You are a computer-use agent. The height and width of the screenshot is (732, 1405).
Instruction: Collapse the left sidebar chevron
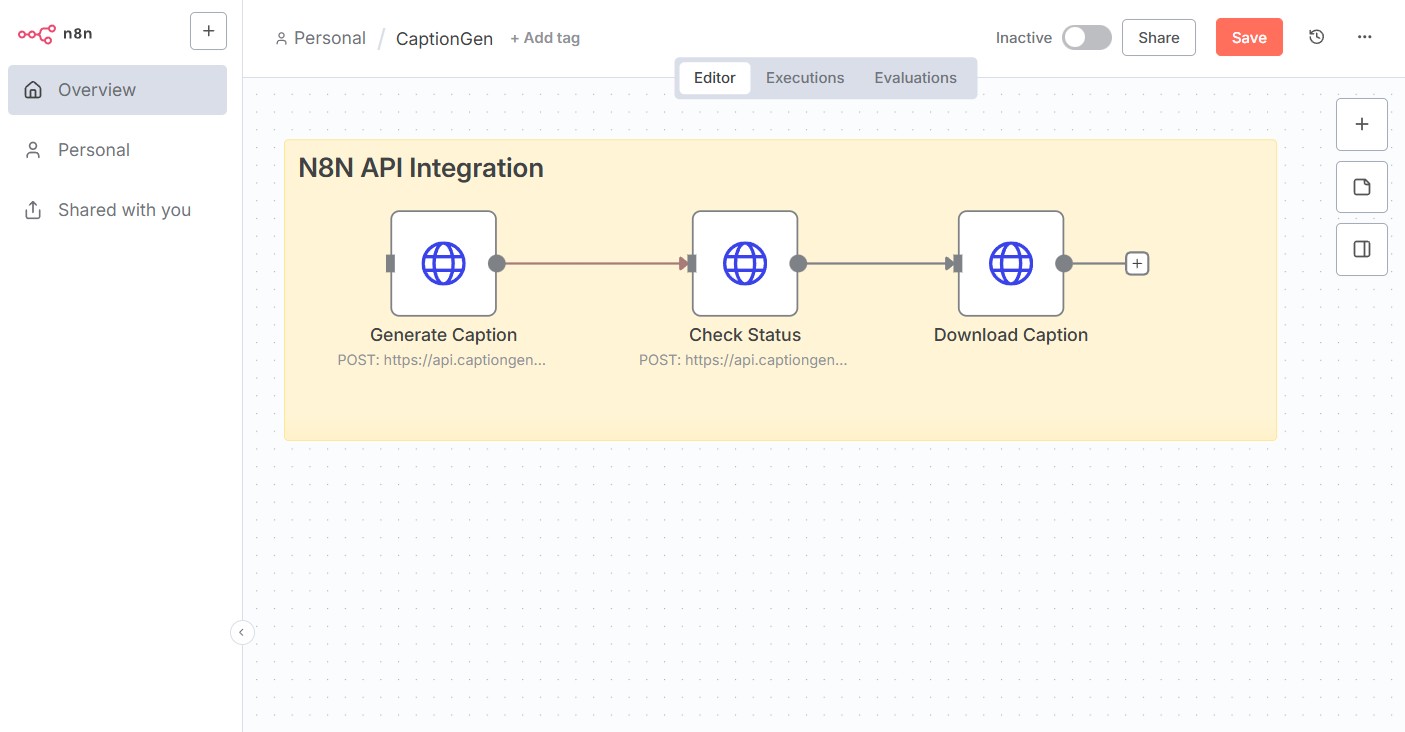242,632
